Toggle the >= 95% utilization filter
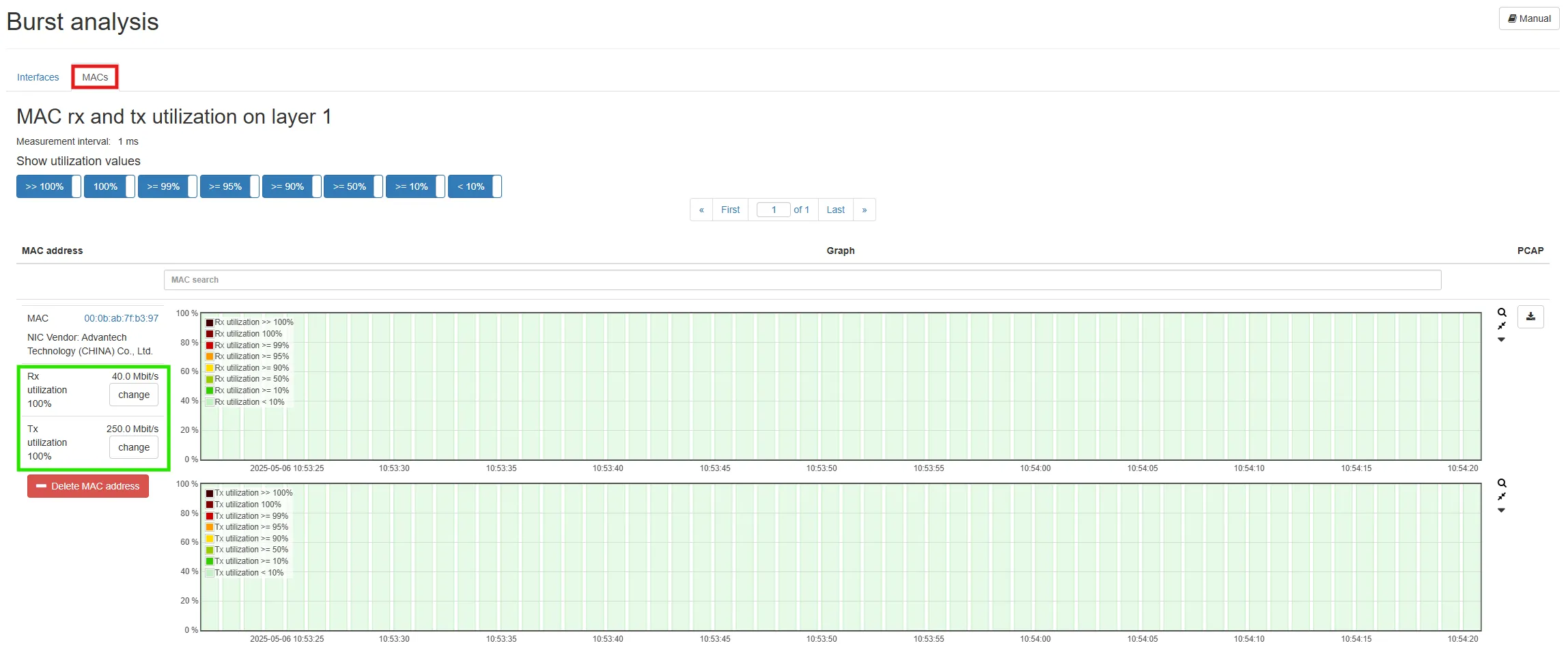1568x652 pixels. [x=225, y=186]
